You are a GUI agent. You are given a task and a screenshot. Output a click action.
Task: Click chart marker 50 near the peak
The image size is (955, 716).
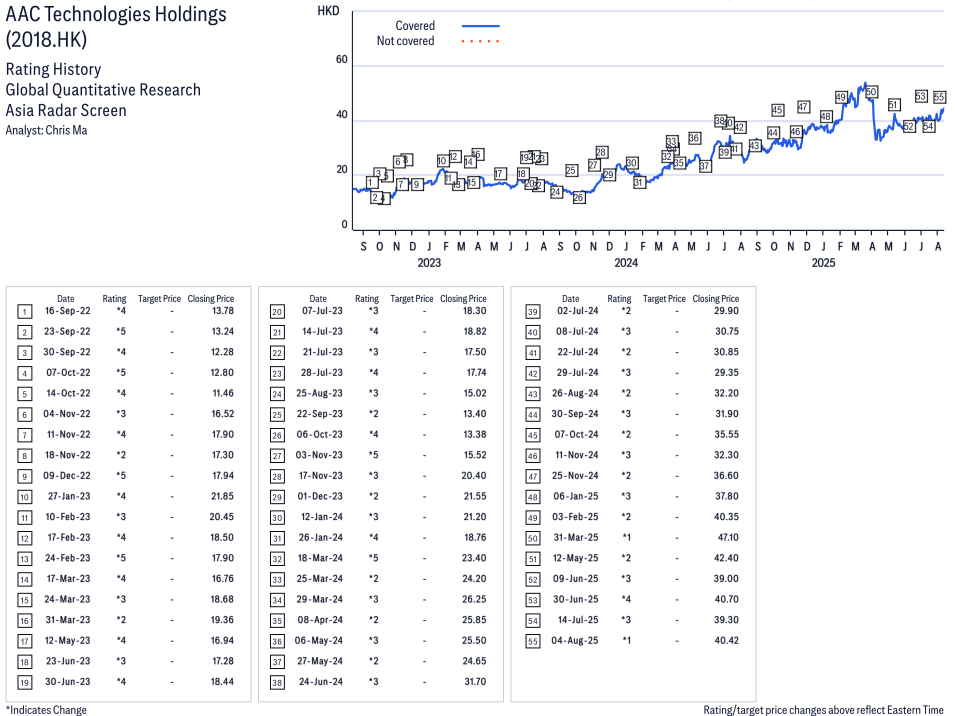[871, 92]
